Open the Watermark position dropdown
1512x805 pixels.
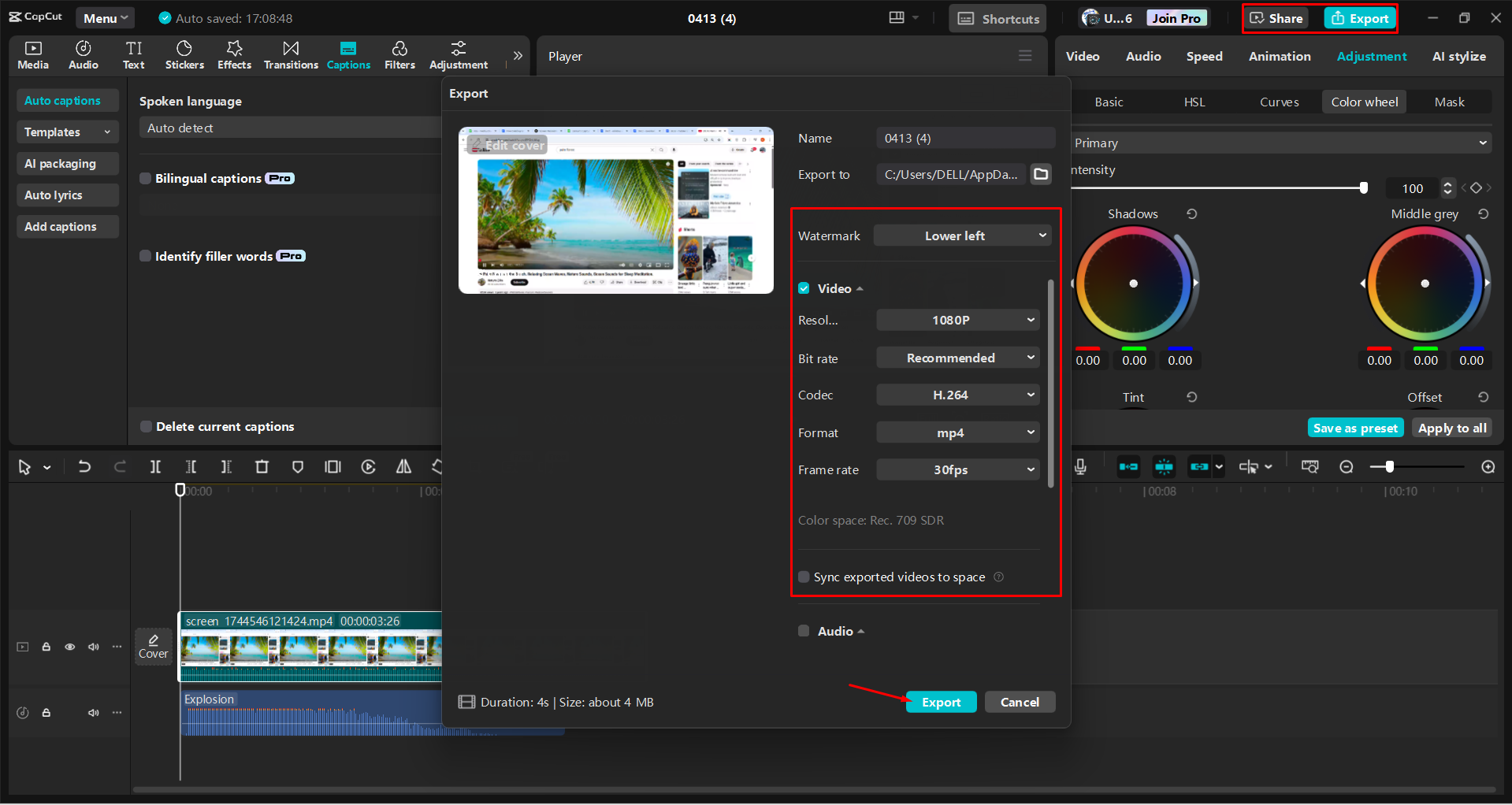(x=962, y=236)
